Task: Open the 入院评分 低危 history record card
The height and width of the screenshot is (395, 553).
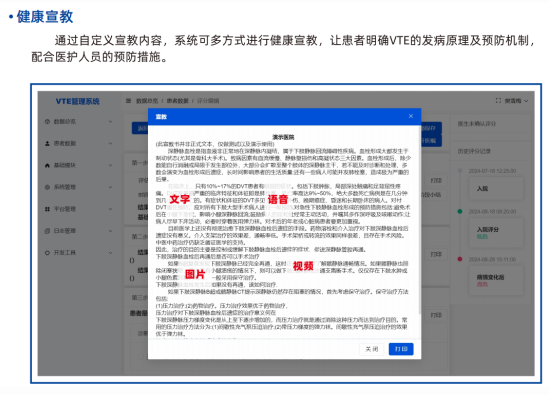Action: point(496,233)
